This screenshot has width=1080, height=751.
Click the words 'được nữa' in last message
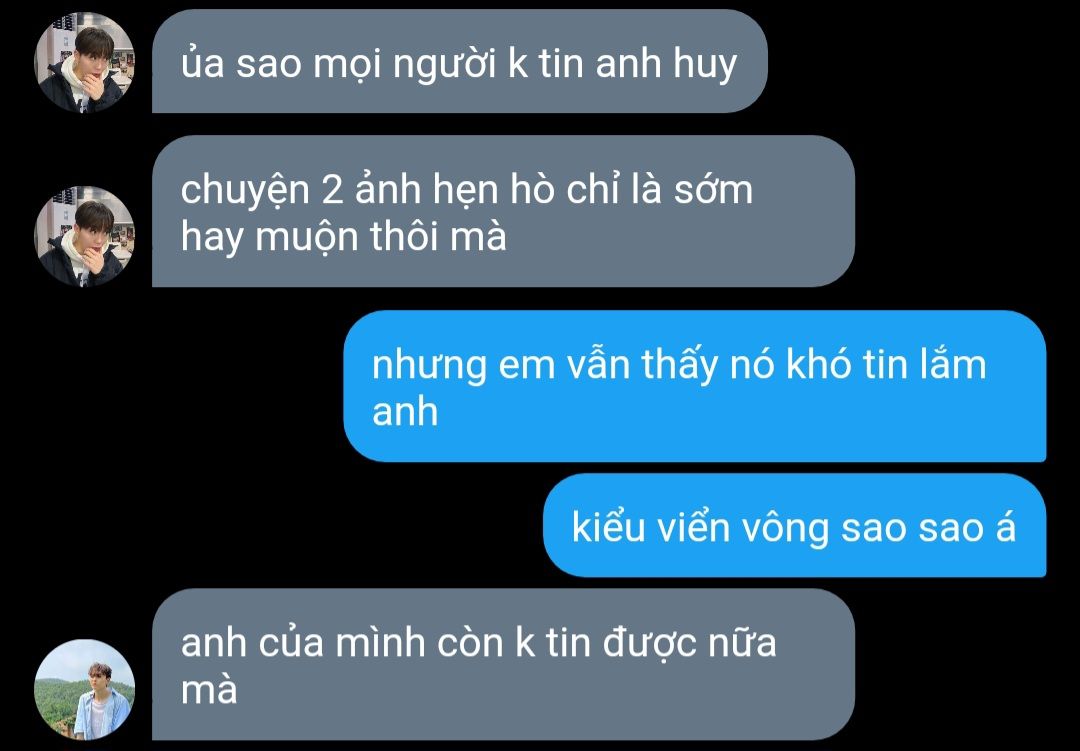pyautogui.click(x=689, y=643)
